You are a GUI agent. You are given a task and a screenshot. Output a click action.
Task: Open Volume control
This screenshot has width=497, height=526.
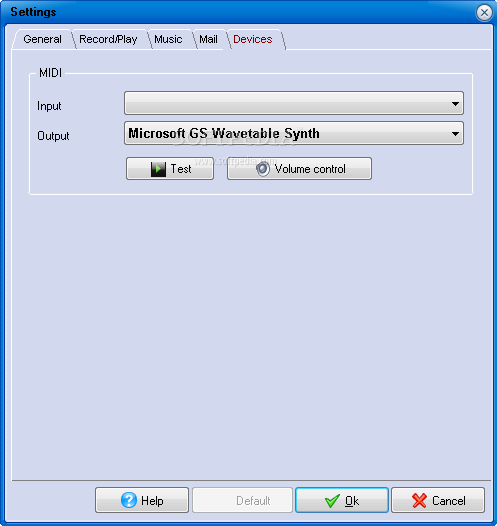pos(299,168)
